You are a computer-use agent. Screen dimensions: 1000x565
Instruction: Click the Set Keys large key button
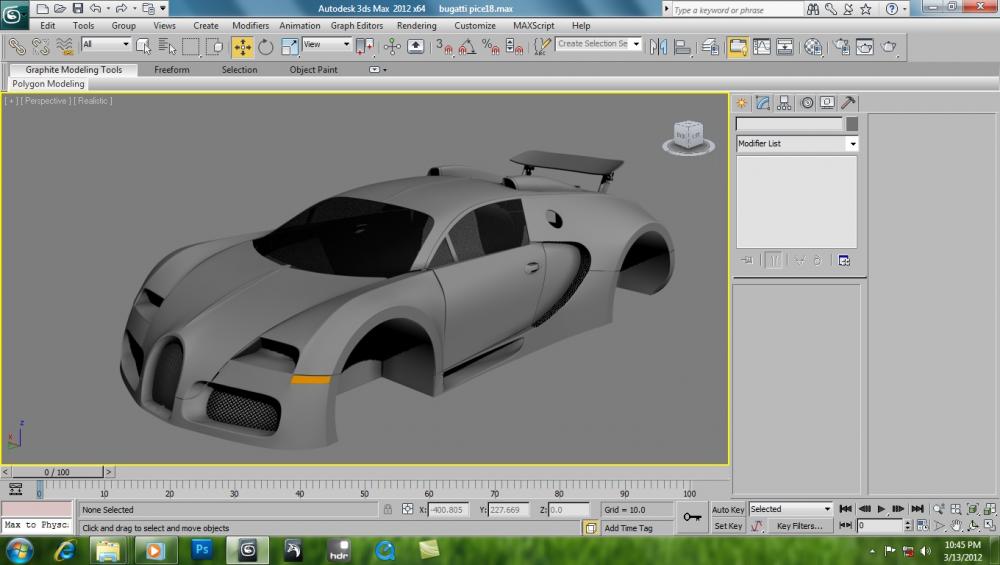pos(692,517)
